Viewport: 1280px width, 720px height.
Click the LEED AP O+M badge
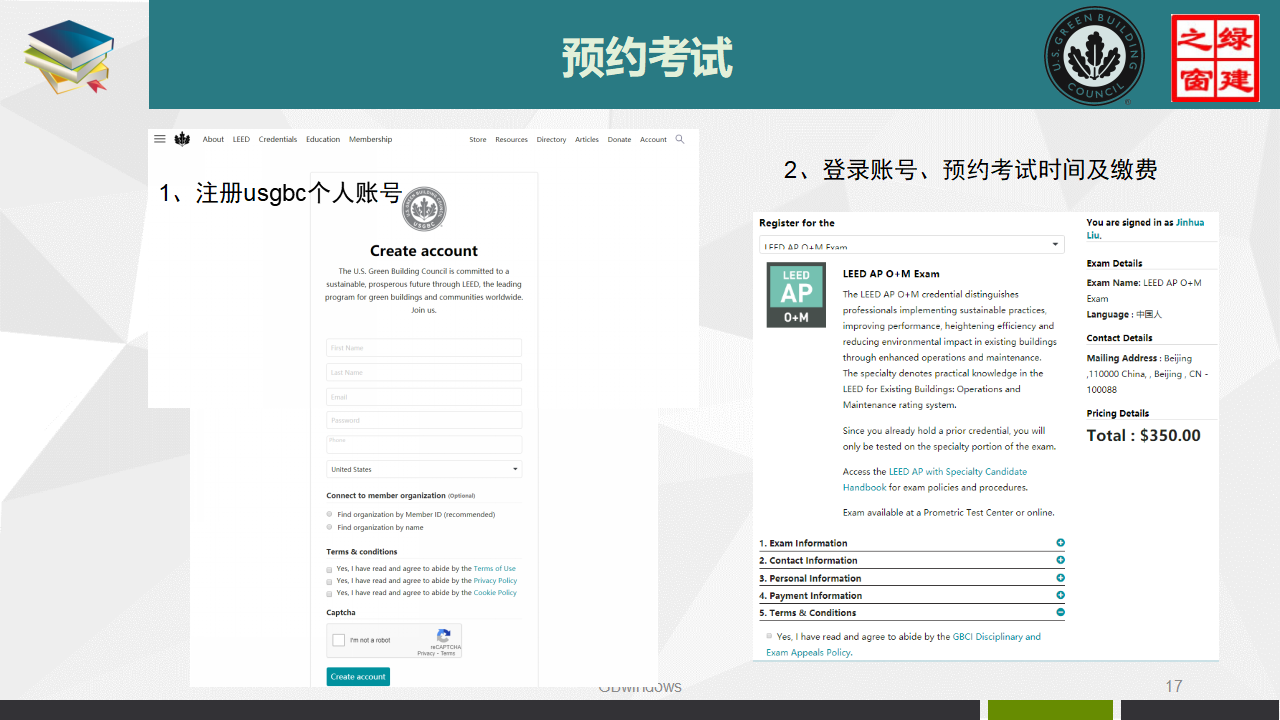pos(796,295)
